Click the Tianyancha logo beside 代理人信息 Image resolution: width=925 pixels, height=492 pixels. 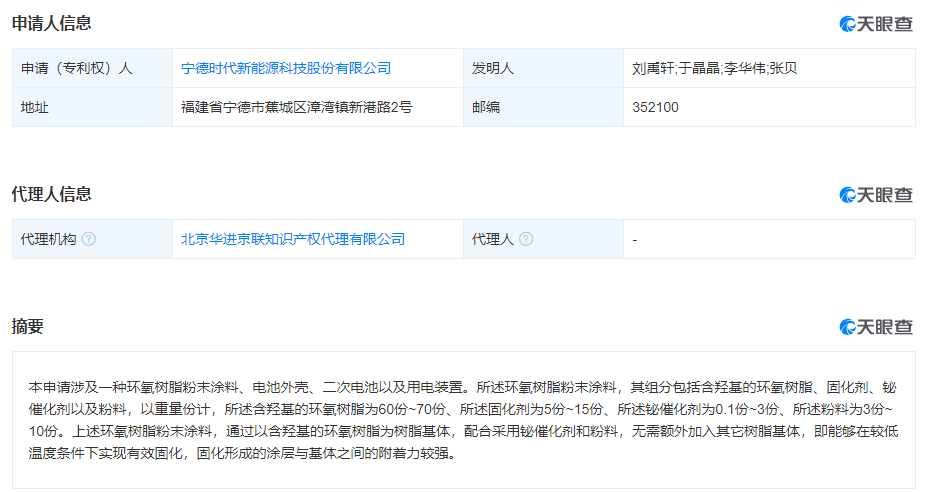click(876, 195)
